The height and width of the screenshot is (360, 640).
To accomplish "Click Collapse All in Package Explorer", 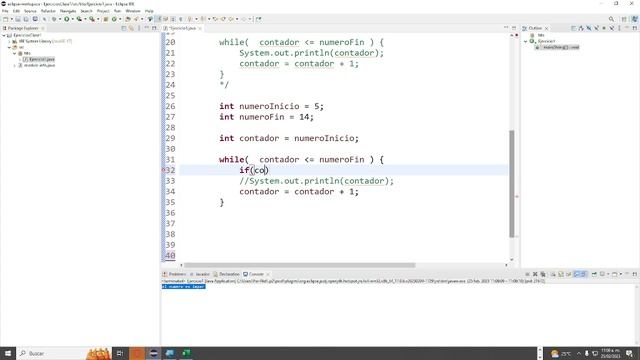I will tap(124, 28).
